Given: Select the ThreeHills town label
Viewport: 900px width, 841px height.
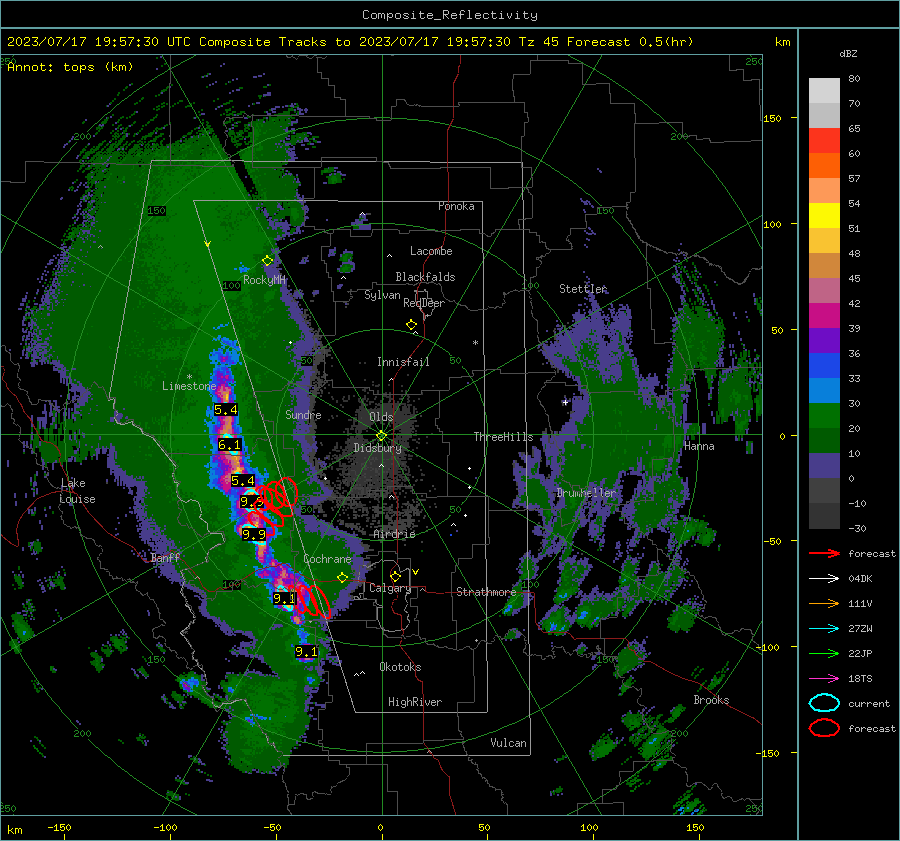Looking at the screenshot, I should pyautogui.click(x=503, y=437).
